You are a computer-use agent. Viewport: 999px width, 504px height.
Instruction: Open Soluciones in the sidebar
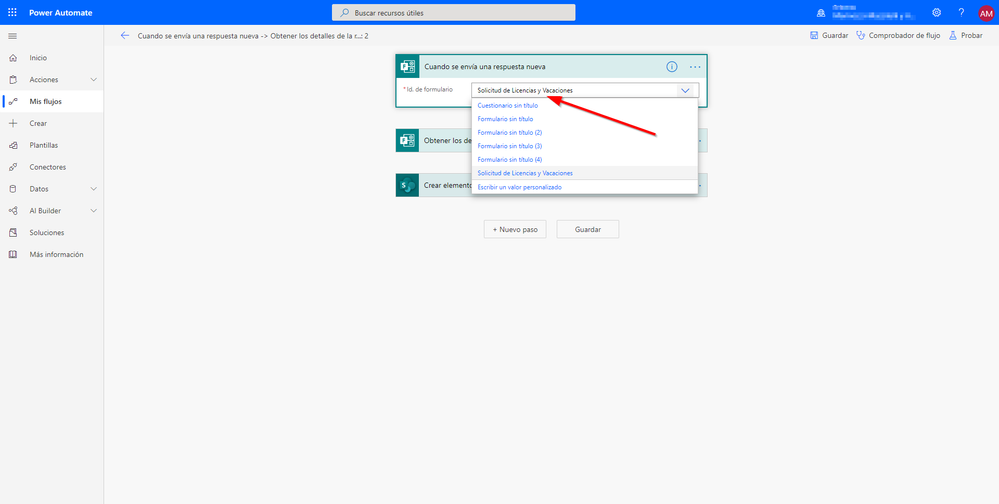[52, 233]
